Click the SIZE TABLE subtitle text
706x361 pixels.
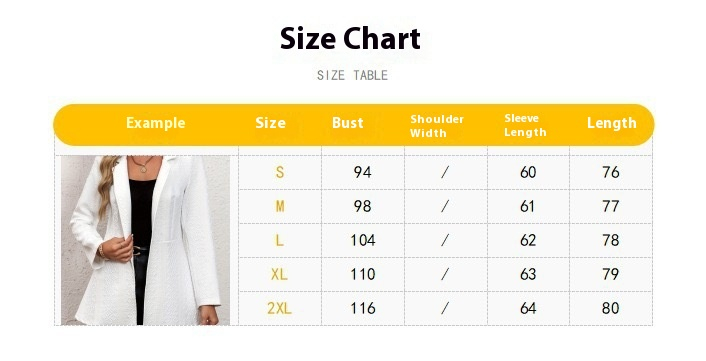coord(352,75)
